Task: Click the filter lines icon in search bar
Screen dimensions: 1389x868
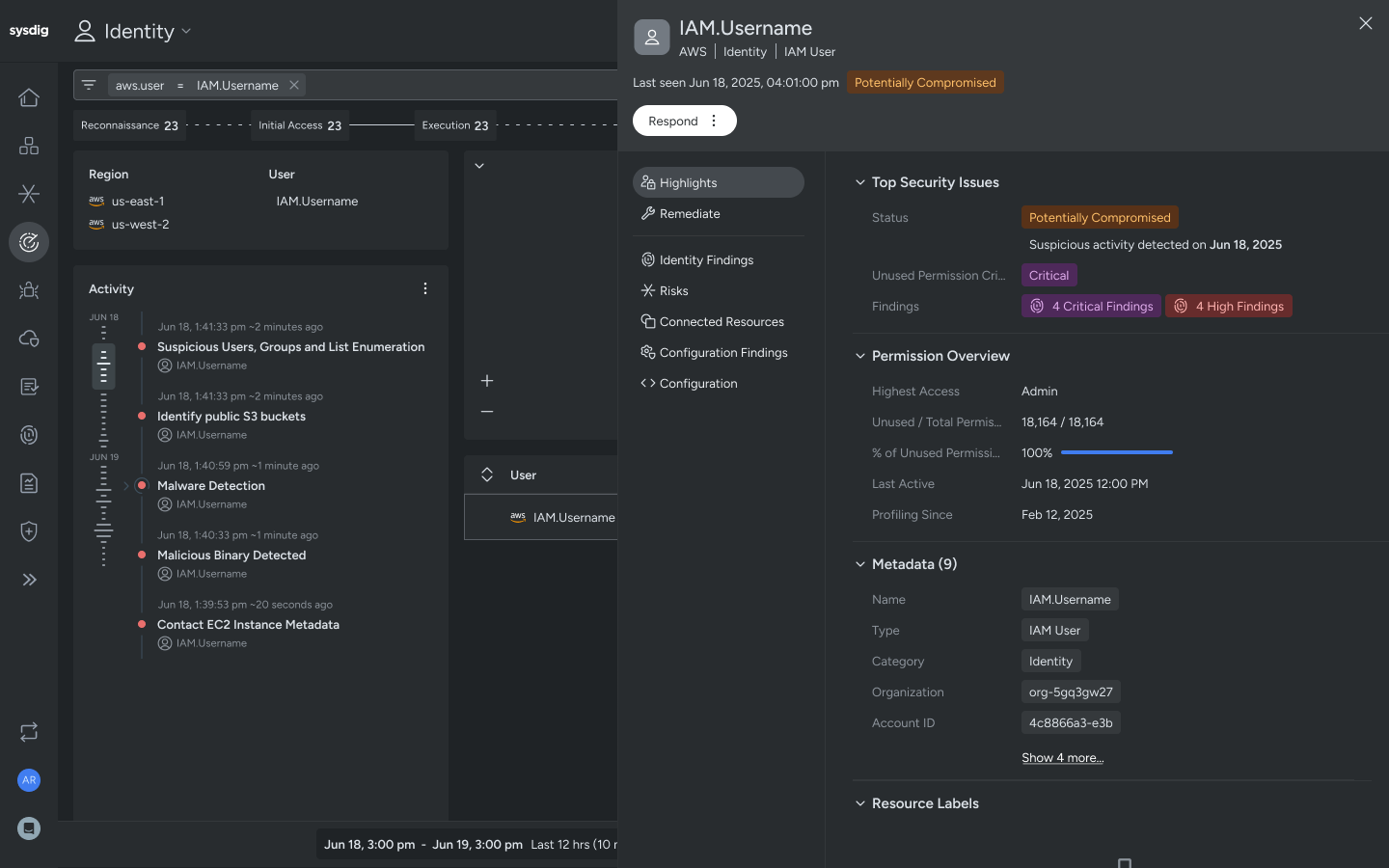Action: click(89, 85)
